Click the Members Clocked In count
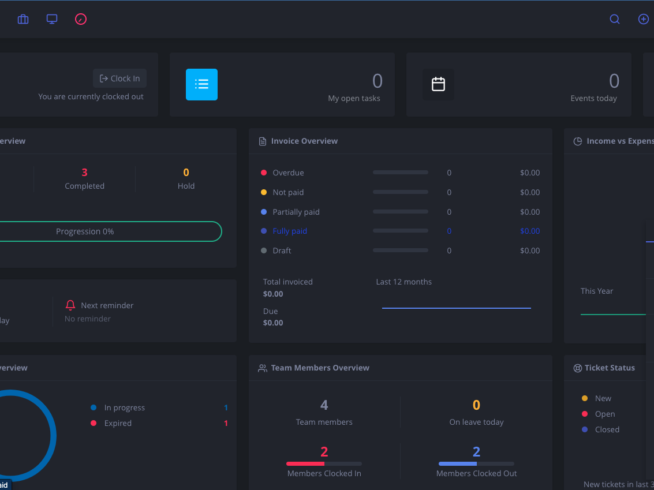Screen dimensions: 654x490 [324, 452]
